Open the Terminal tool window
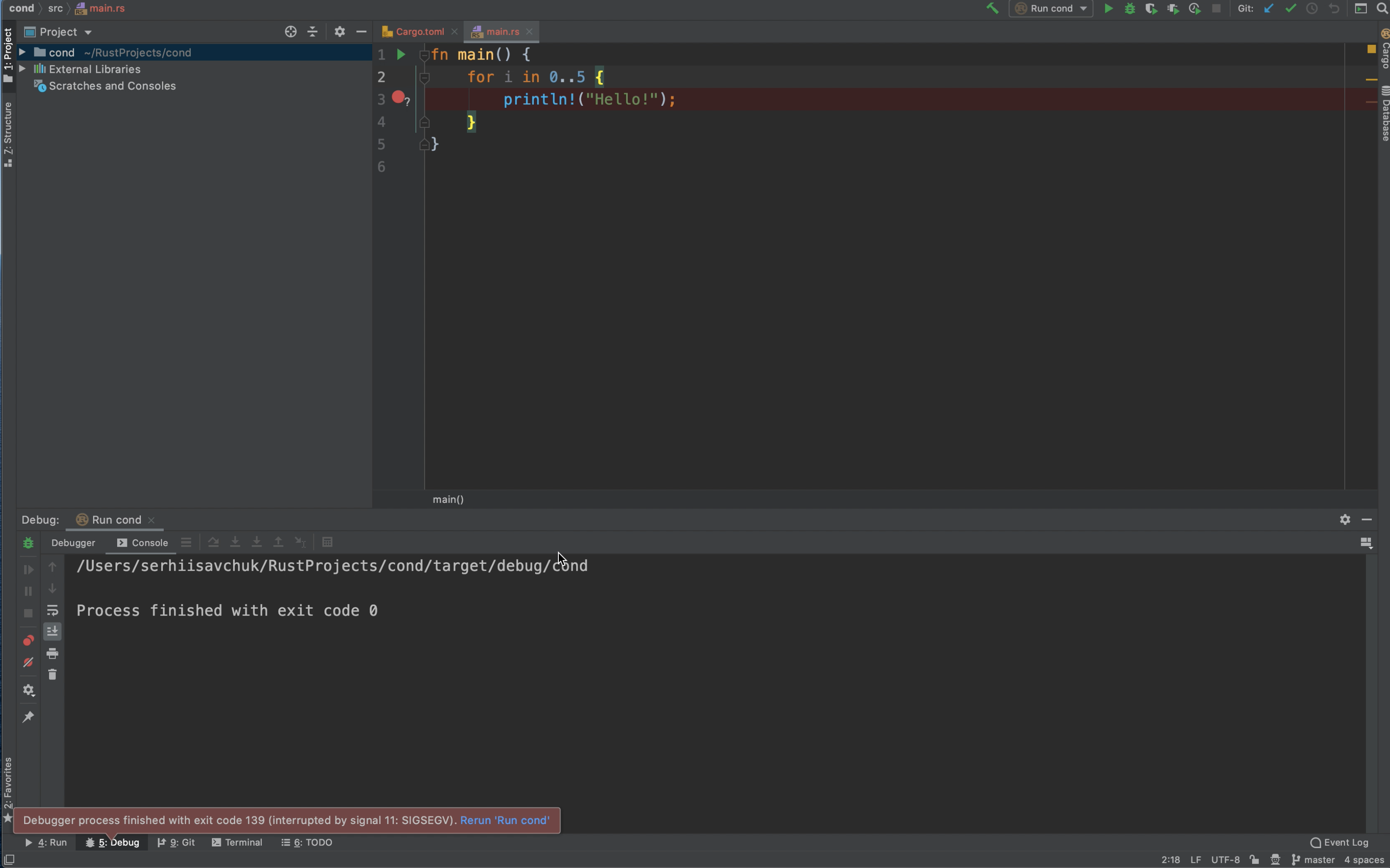 pos(237,842)
